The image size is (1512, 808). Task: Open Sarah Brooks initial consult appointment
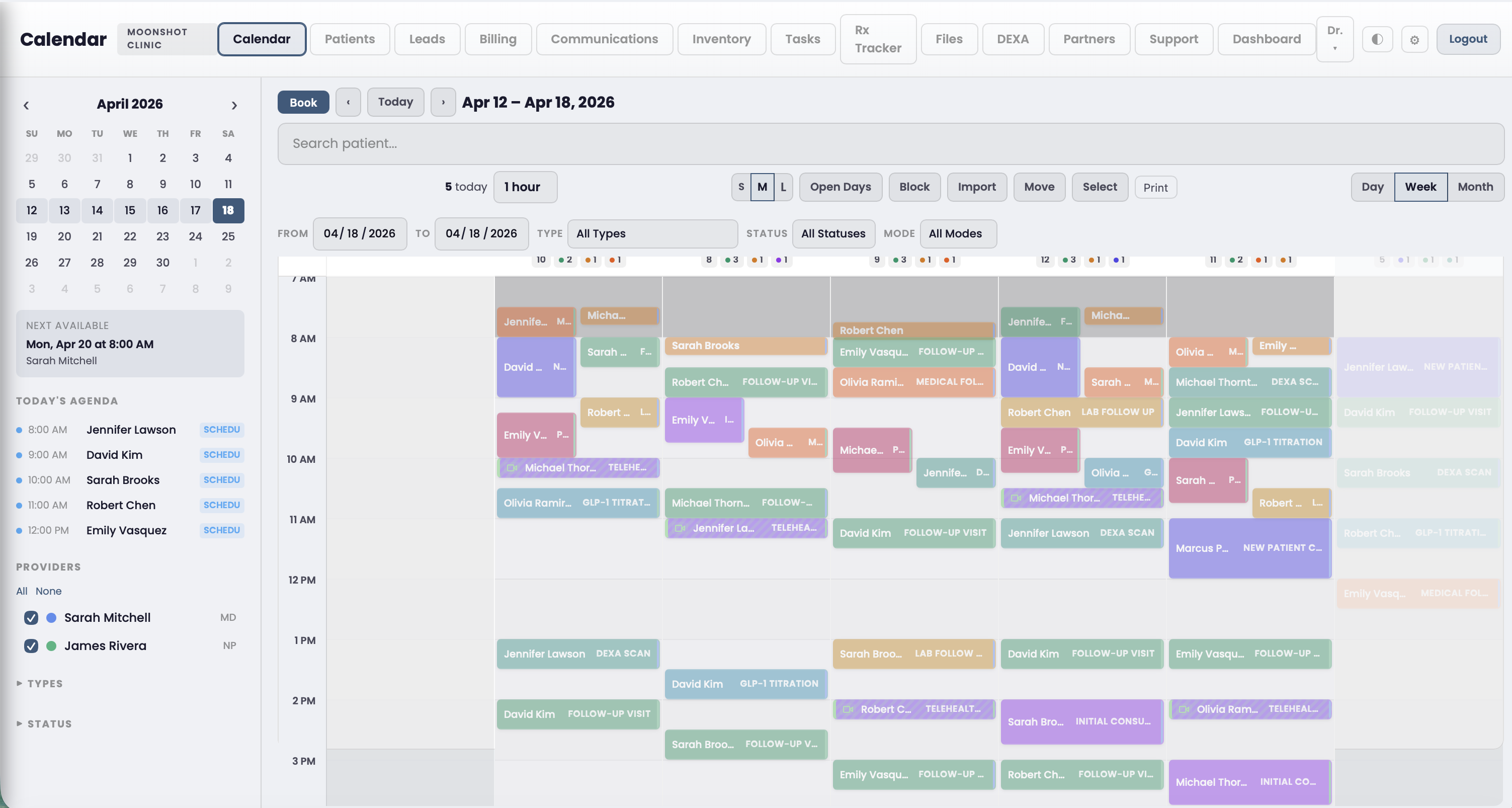pos(1082,721)
